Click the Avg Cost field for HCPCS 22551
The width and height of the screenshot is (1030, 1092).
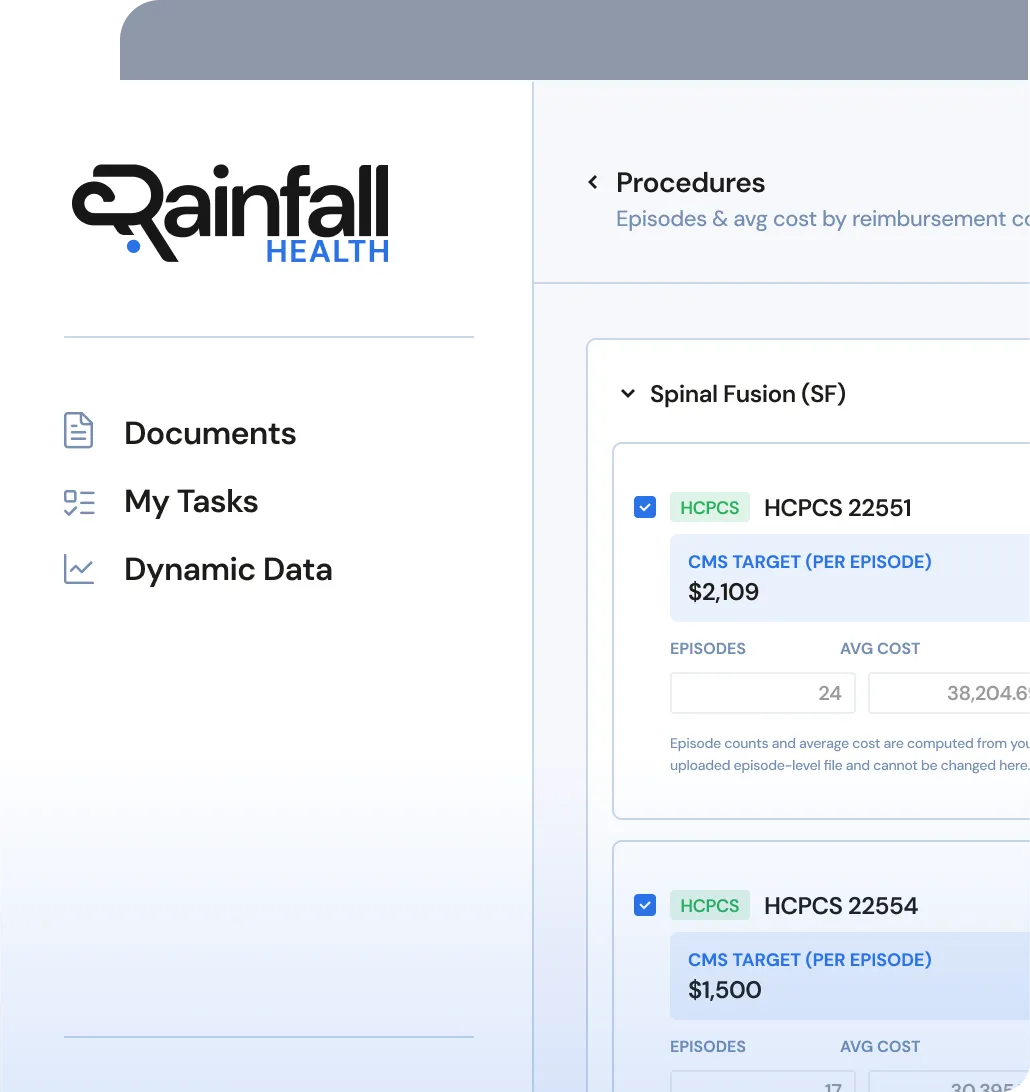(x=949, y=693)
